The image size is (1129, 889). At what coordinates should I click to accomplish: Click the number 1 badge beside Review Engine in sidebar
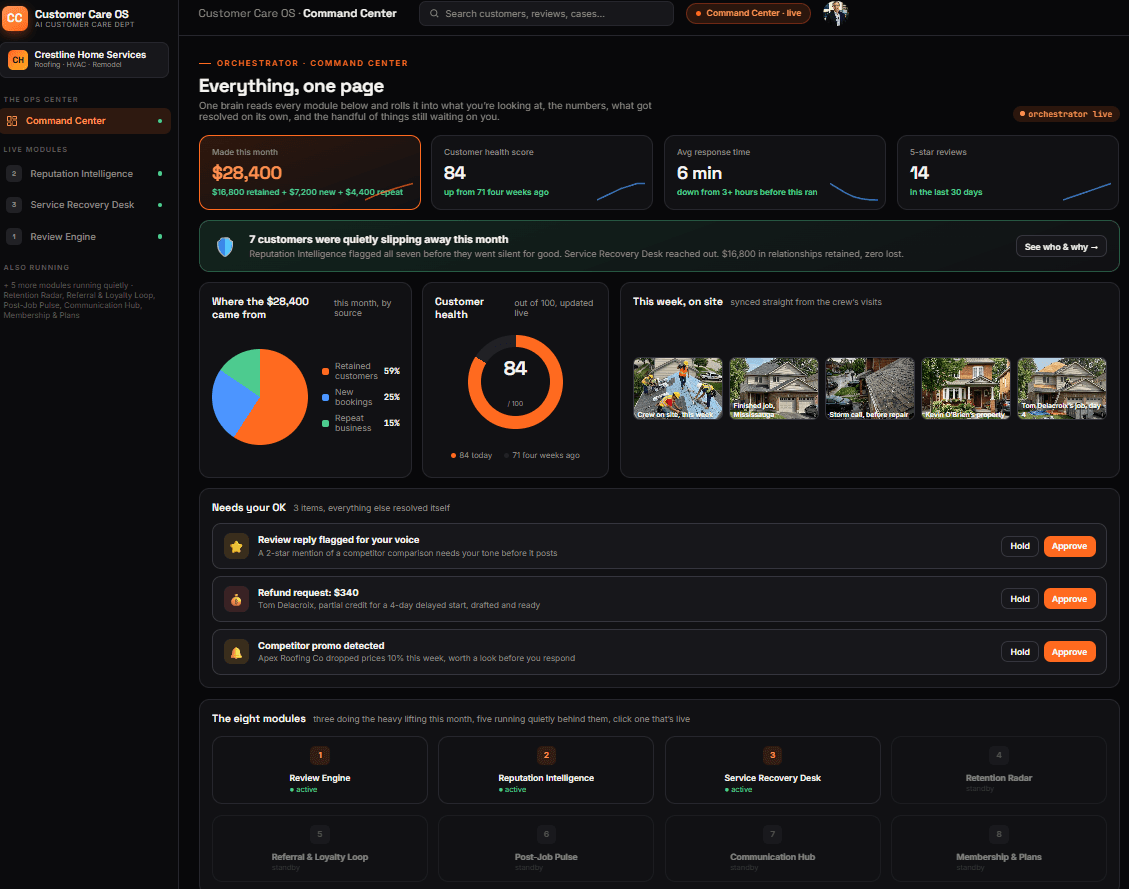pyautogui.click(x=14, y=236)
